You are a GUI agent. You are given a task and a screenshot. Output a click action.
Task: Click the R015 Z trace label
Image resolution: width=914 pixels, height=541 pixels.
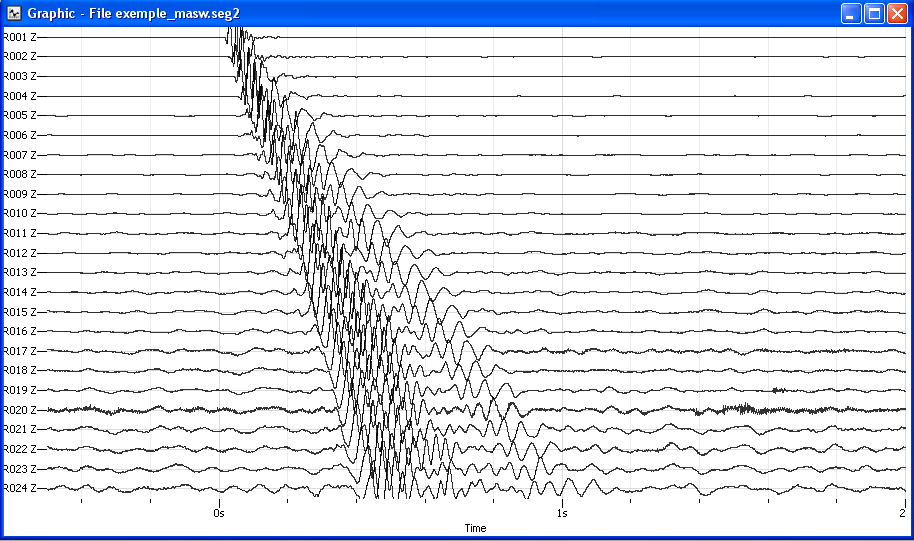20,311
